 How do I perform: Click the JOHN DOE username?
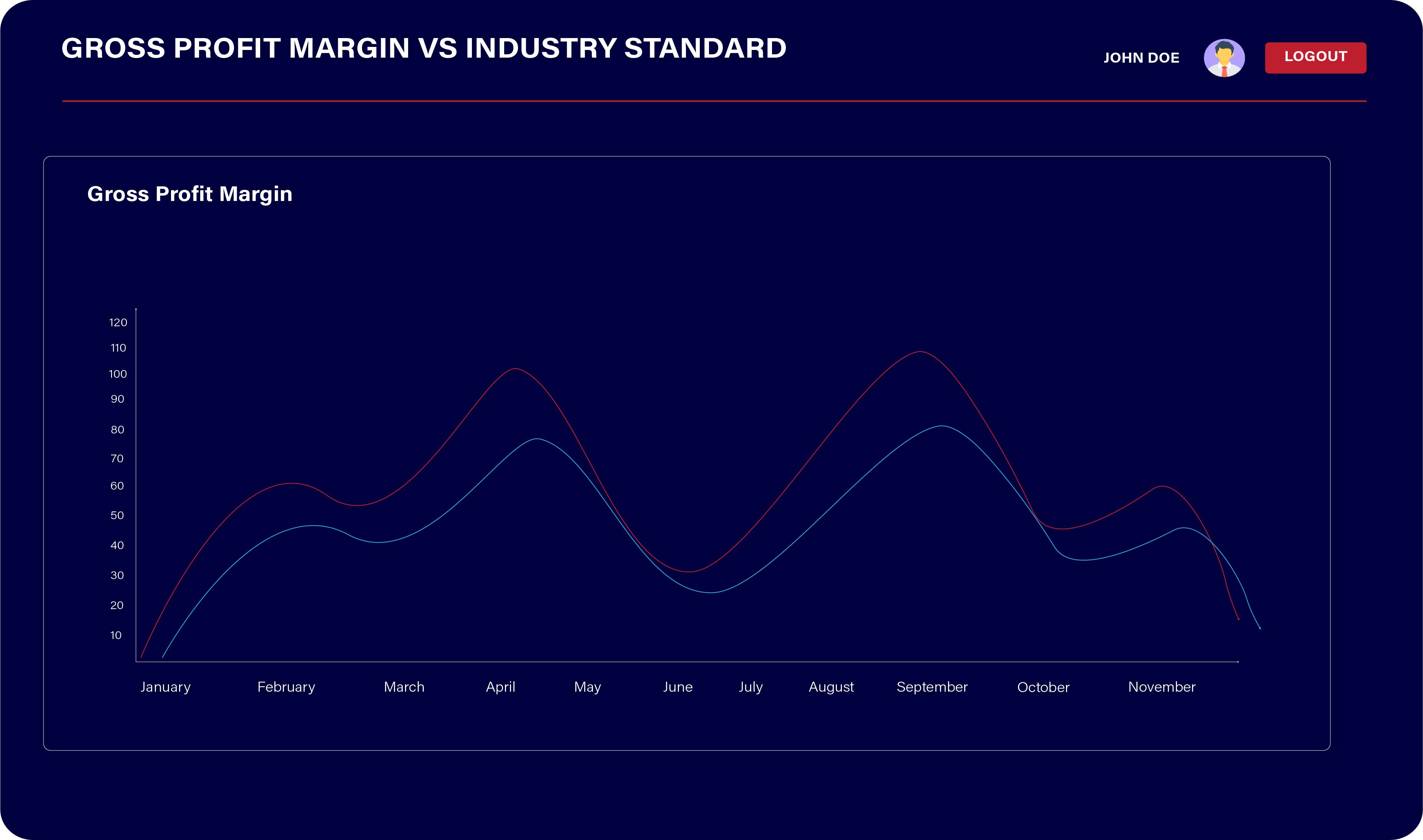[x=1141, y=58]
